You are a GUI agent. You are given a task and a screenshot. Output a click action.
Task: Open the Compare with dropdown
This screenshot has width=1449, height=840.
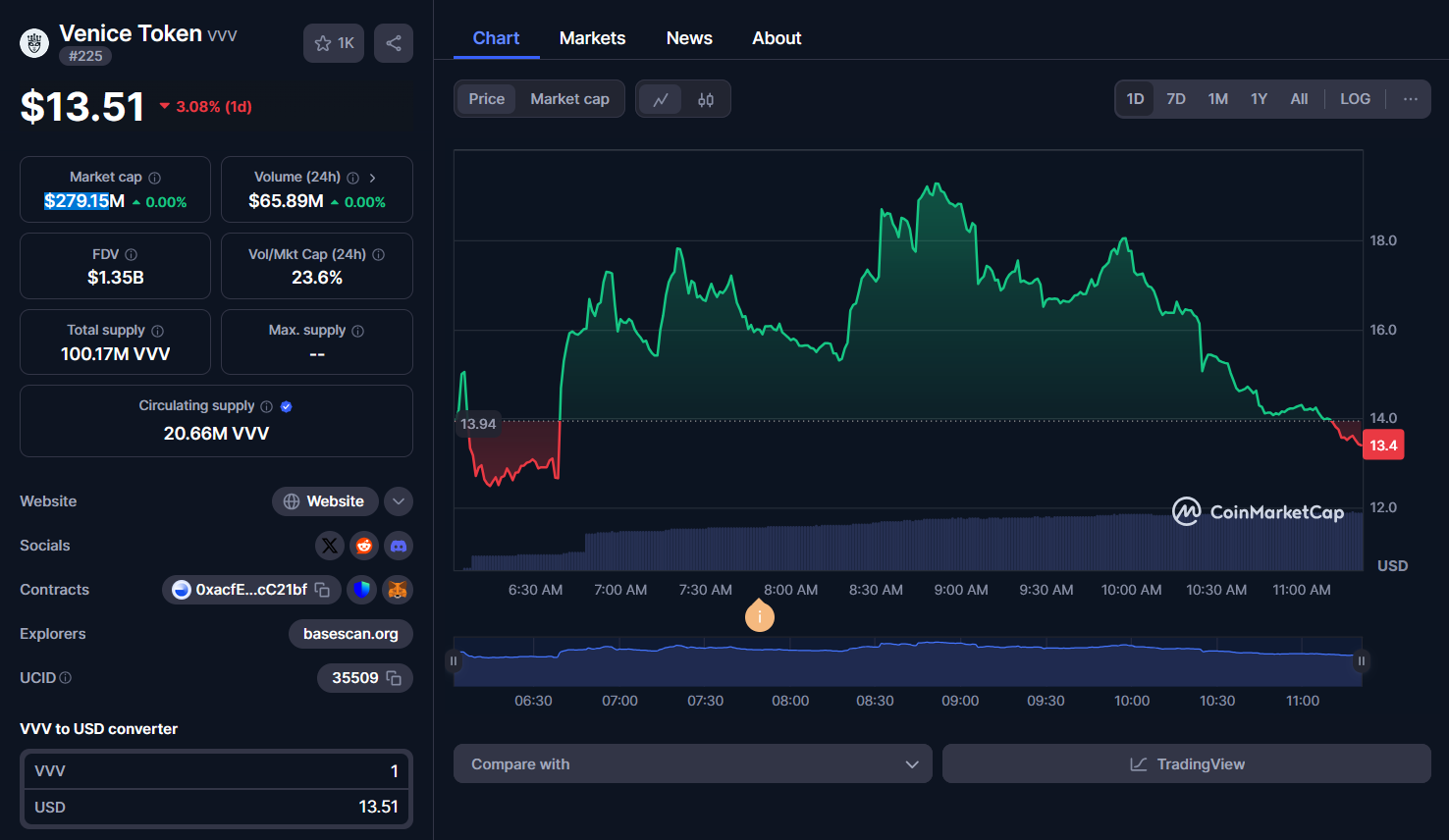click(x=692, y=763)
